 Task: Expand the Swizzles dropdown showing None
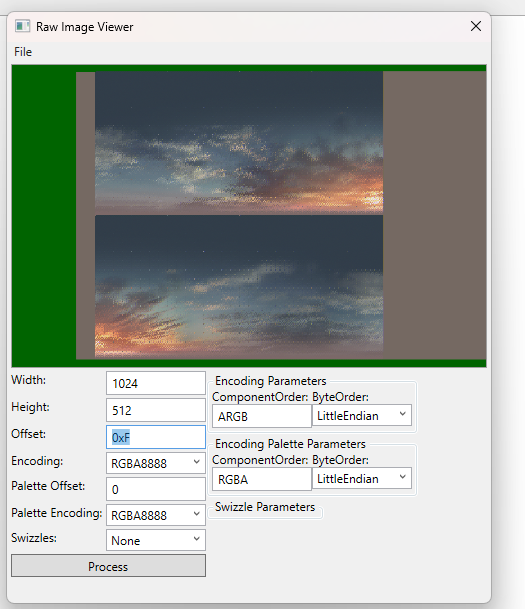(156, 540)
